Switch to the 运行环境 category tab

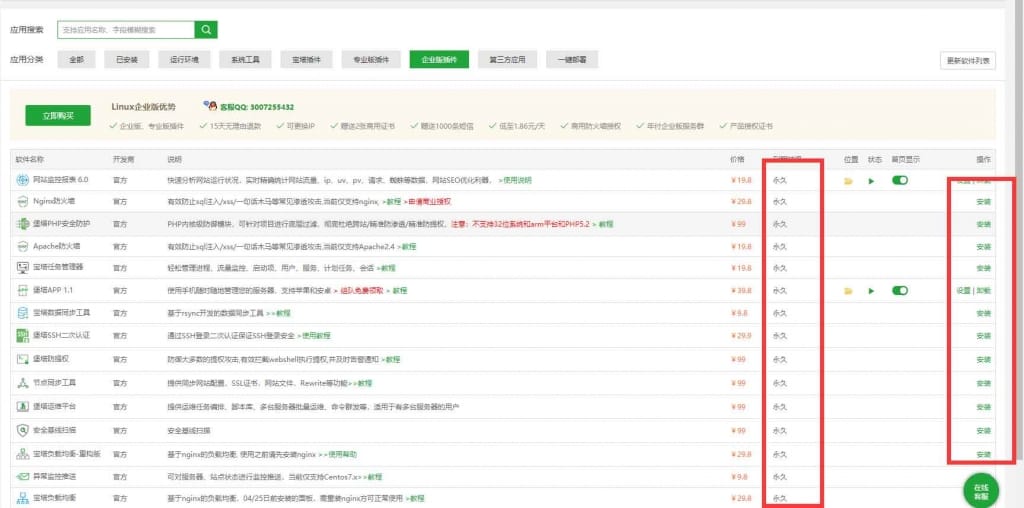pos(184,60)
